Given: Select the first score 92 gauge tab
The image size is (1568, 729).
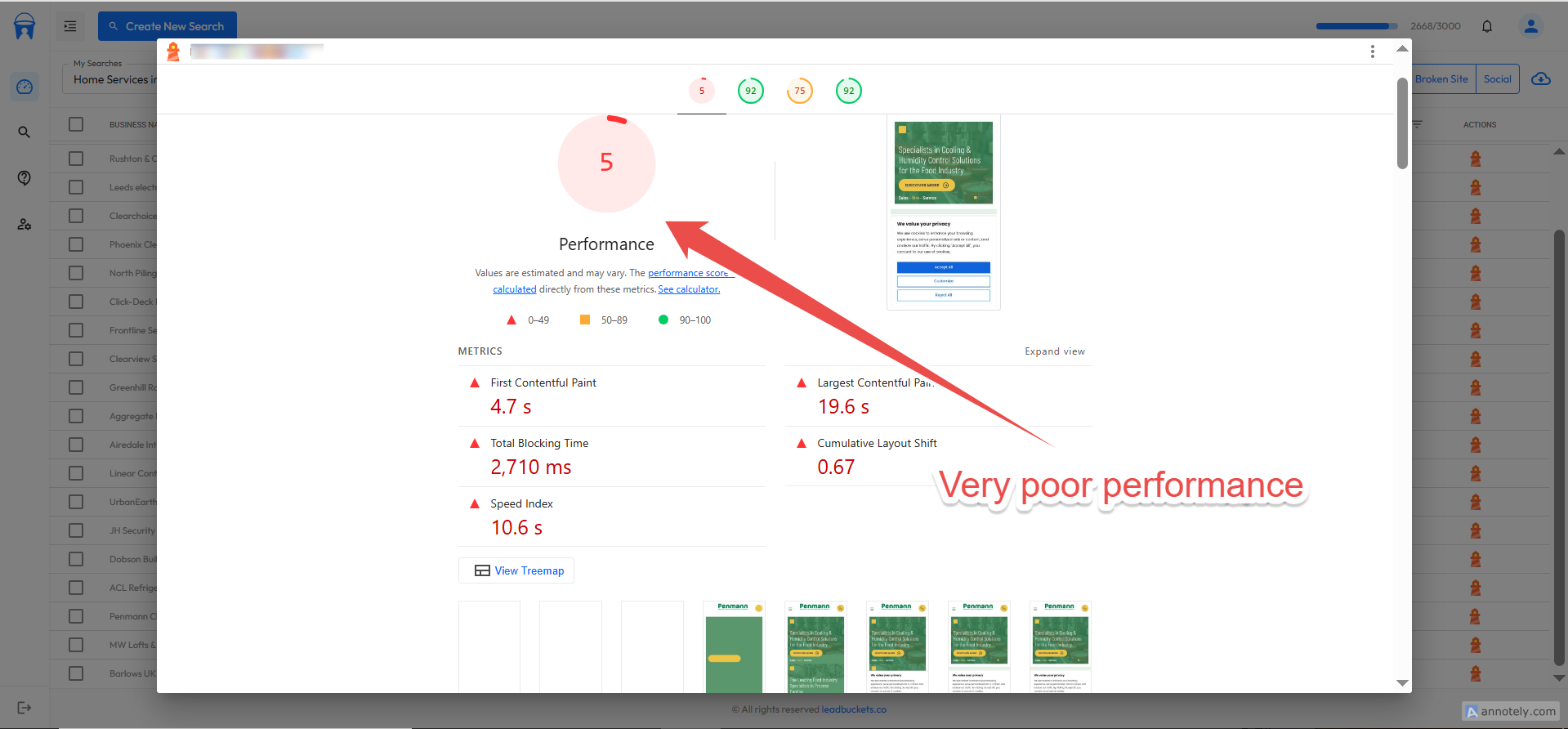Looking at the screenshot, I should 751,91.
